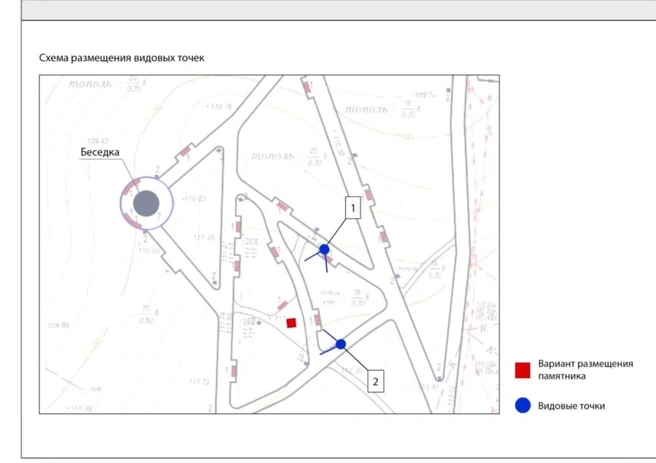Select the blue viewpoint dot linked to box 1
Screen dimensions: 656x463
tap(324, 250)
